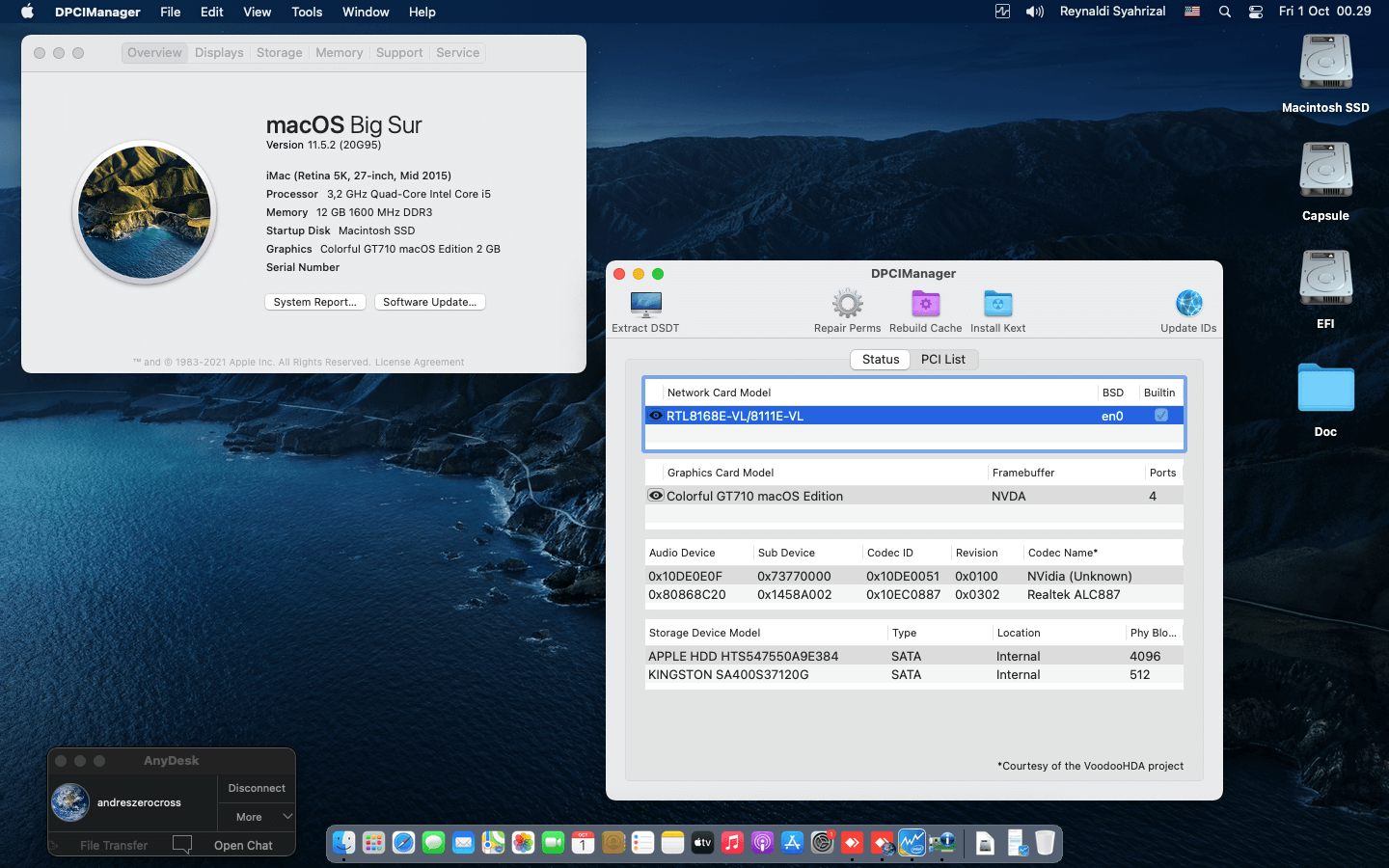Select the RTL8168E-VL/8111E-VL network card row
Viewport: 1389px width, 868px height.
[913, 416]
